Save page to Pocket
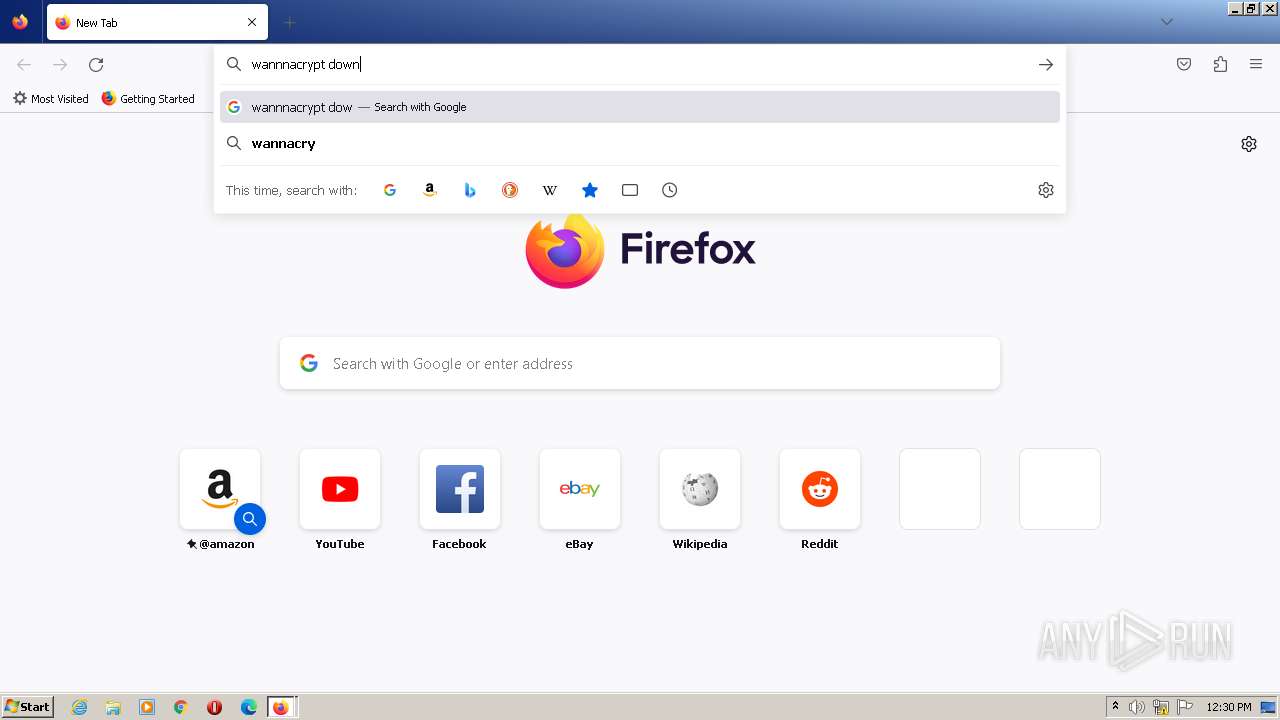 click(1184, 65)
